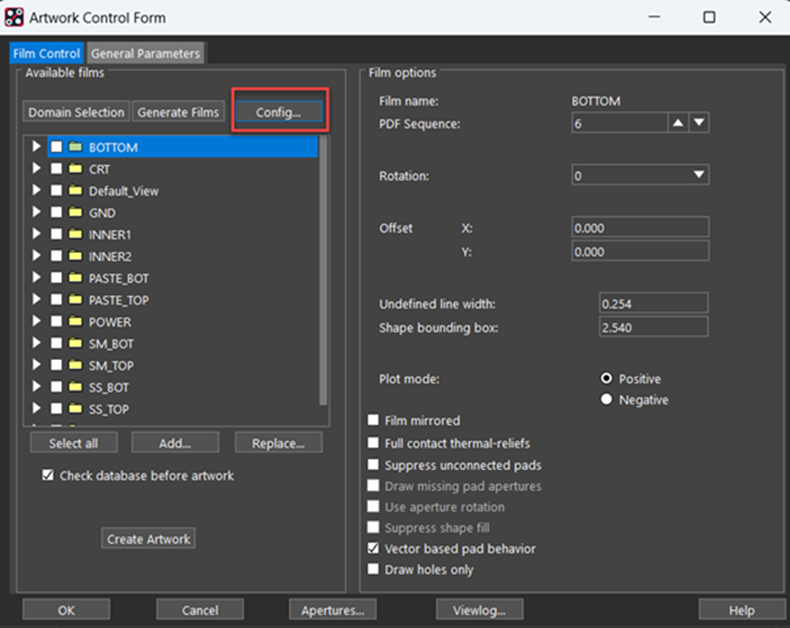The image size is (790, 628).
Task: Click the Undefined line width field
Action: click(x=653, y=303)
